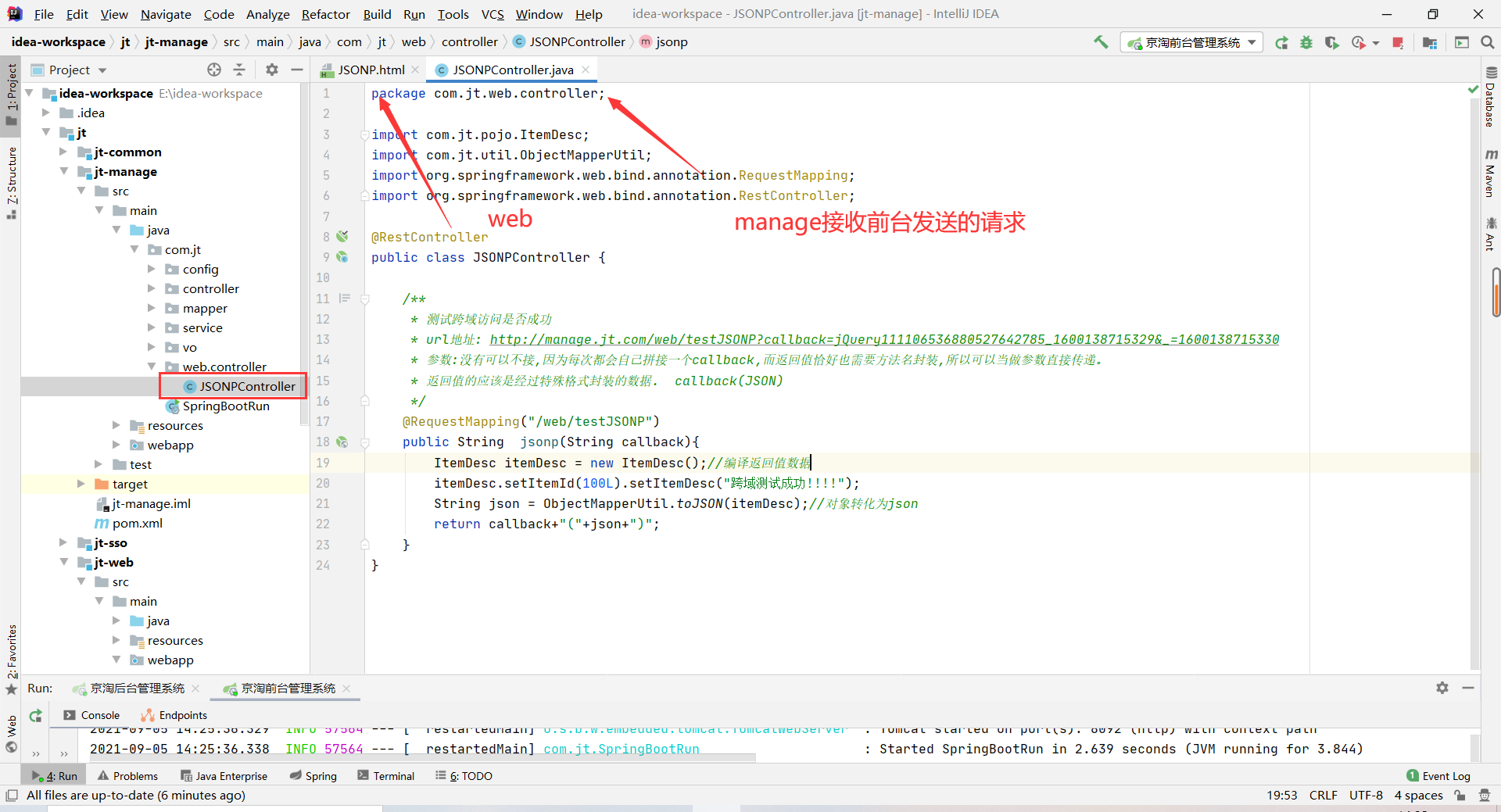The width and height of the screenshot is (1501, 812).
Task: Close the JSONP.html editor tab
Action: [x=415, y=70]
